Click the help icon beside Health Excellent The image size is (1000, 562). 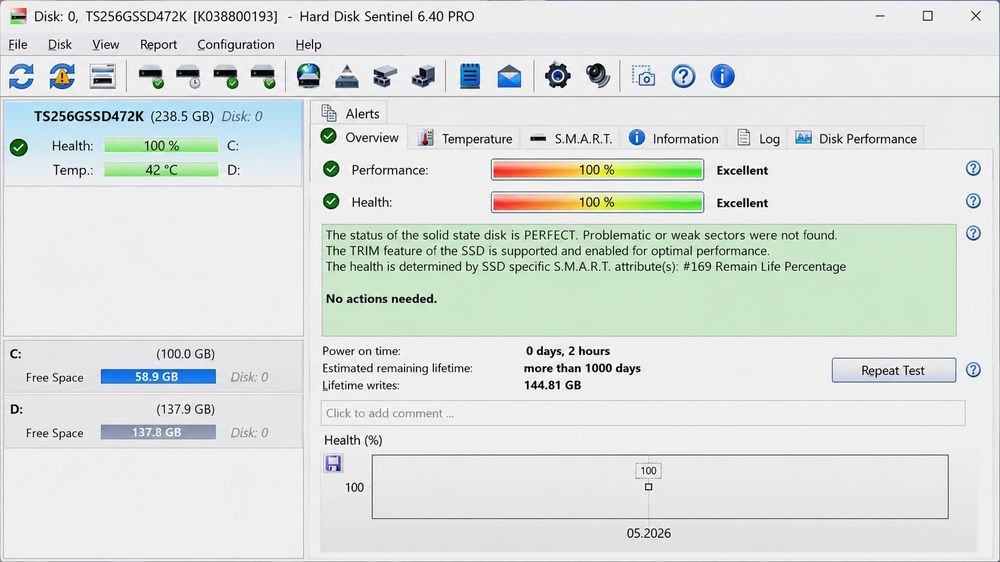click(973, 201)
